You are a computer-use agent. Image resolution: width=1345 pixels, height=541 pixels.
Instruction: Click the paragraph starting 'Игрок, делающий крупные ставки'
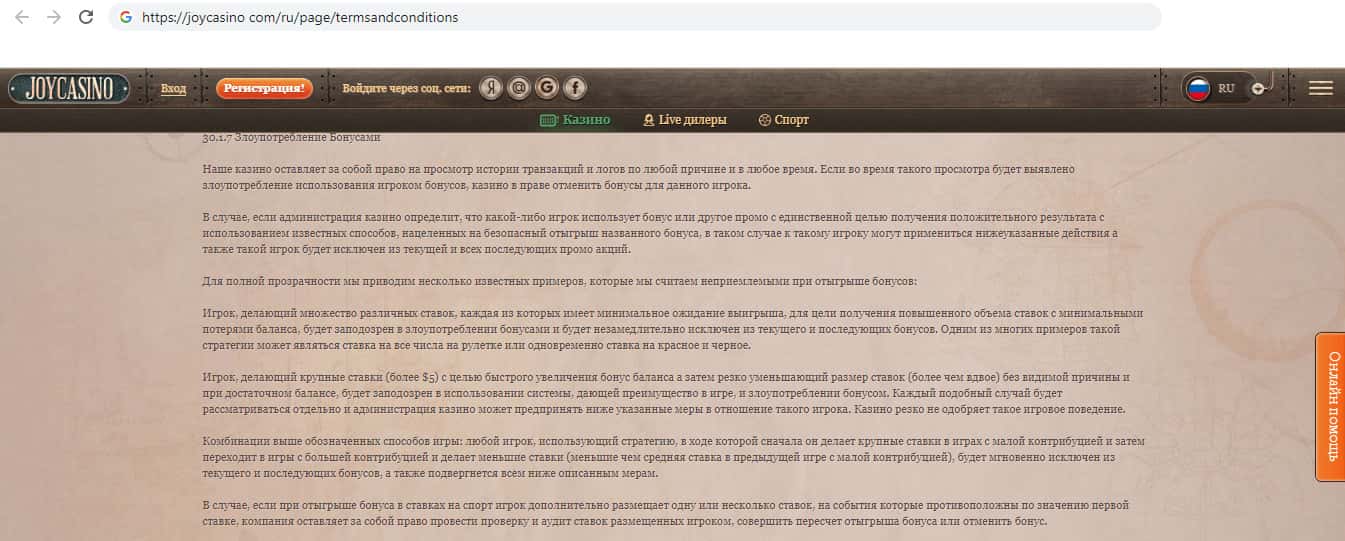point(666,393)
